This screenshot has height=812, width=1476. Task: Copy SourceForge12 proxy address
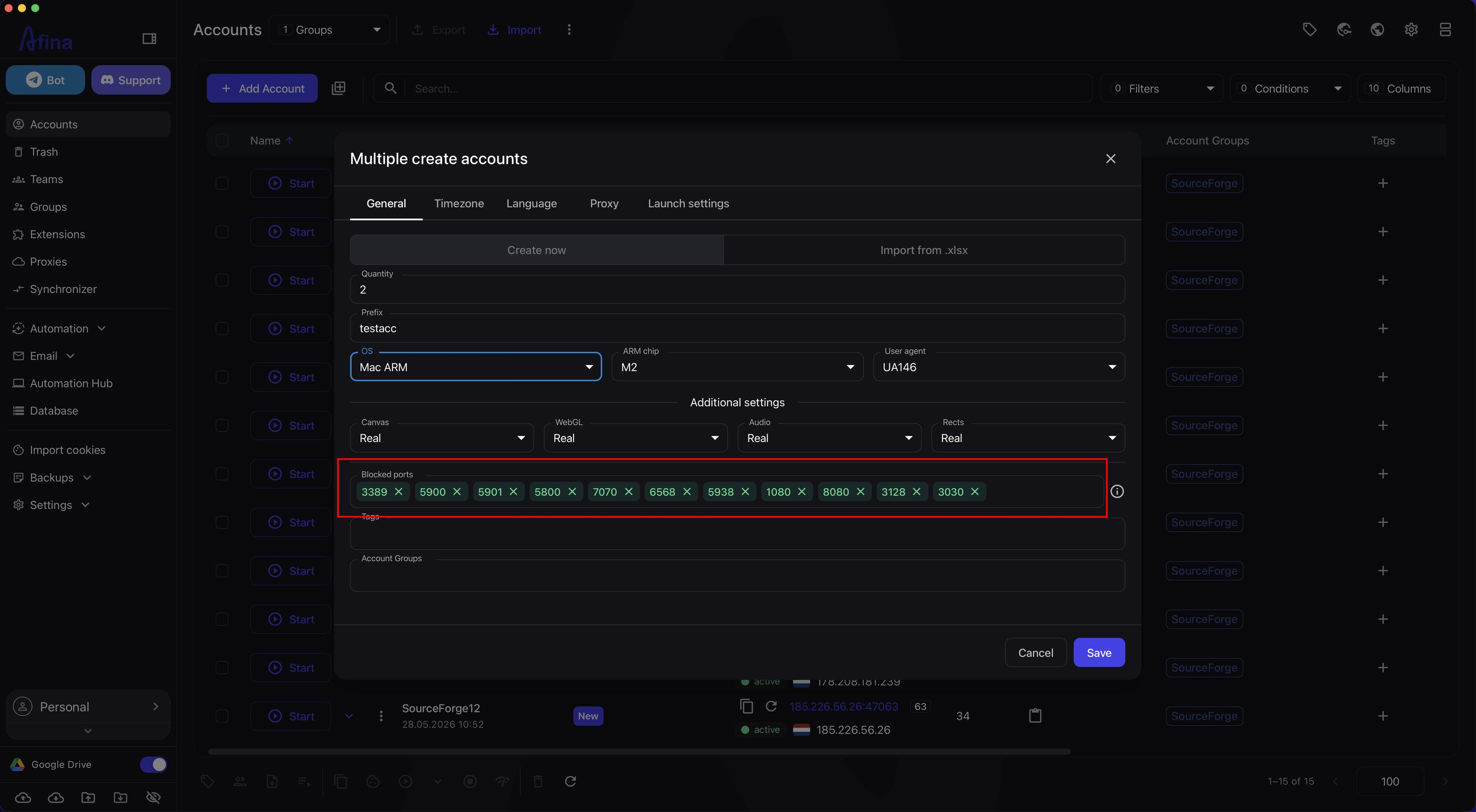[x=746, y=706]
